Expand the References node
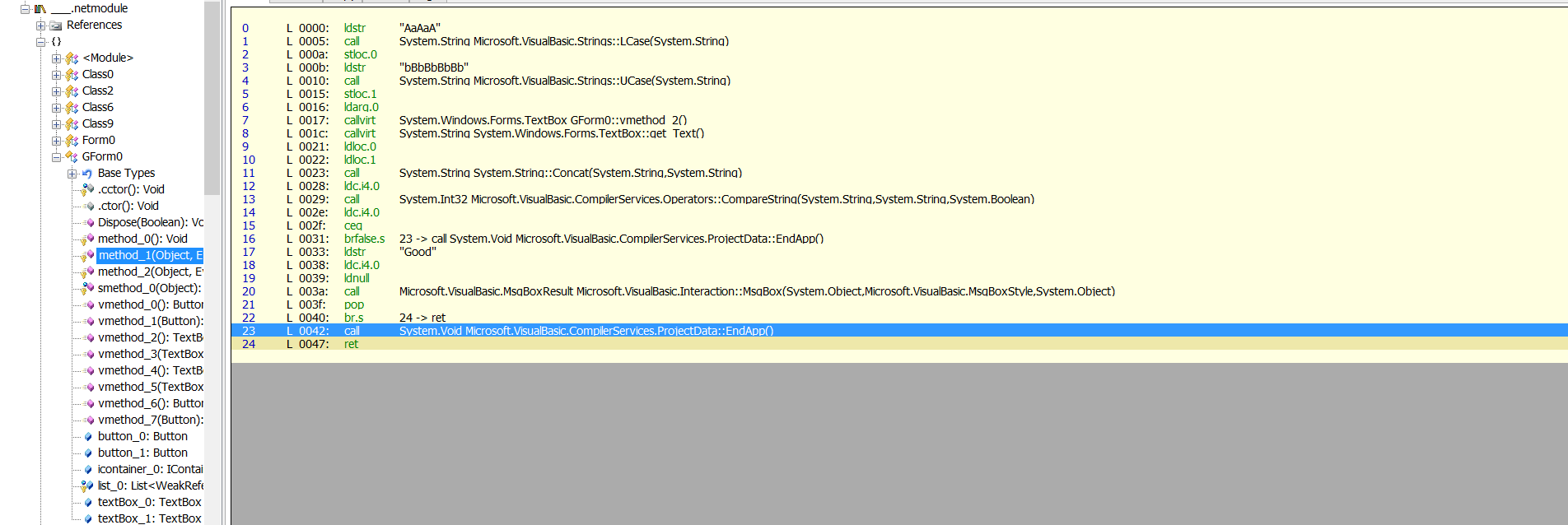The width and height of the screenshot is (1568, 525). [x=40, y=26]
